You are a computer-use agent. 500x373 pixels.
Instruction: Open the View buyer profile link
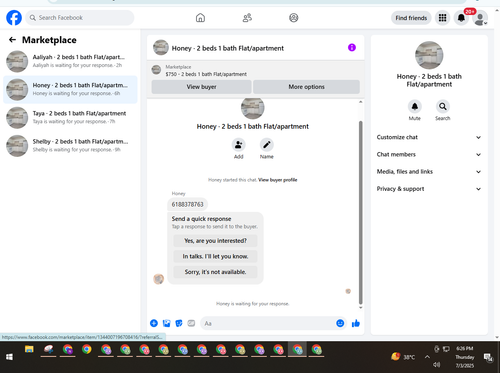click(x=278, y=180)
